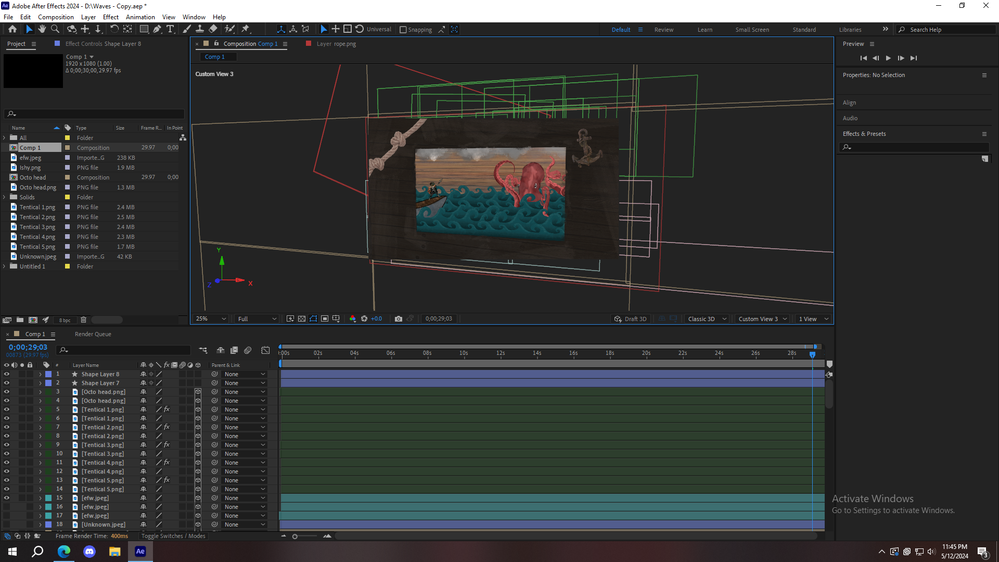Open the resolution Full dropdown
The width and height of the screenshot is (999, 562).
pyautogui.click(x=257, y=319)
